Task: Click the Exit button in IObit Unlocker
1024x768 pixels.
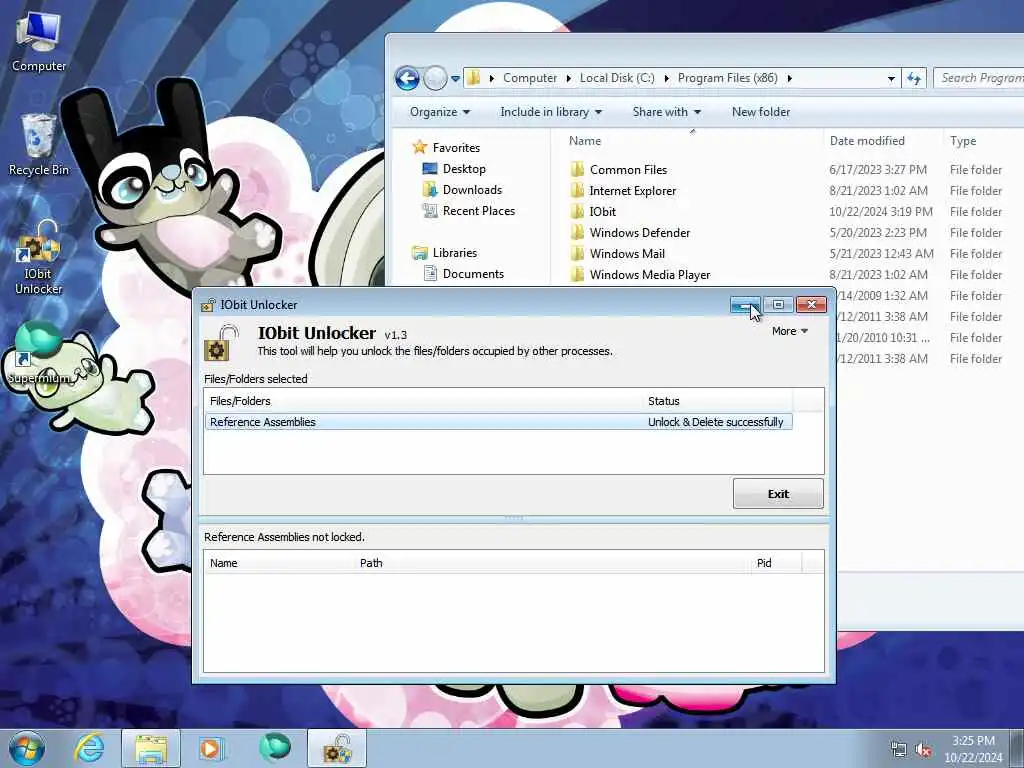Action: [x=778, y=494]
